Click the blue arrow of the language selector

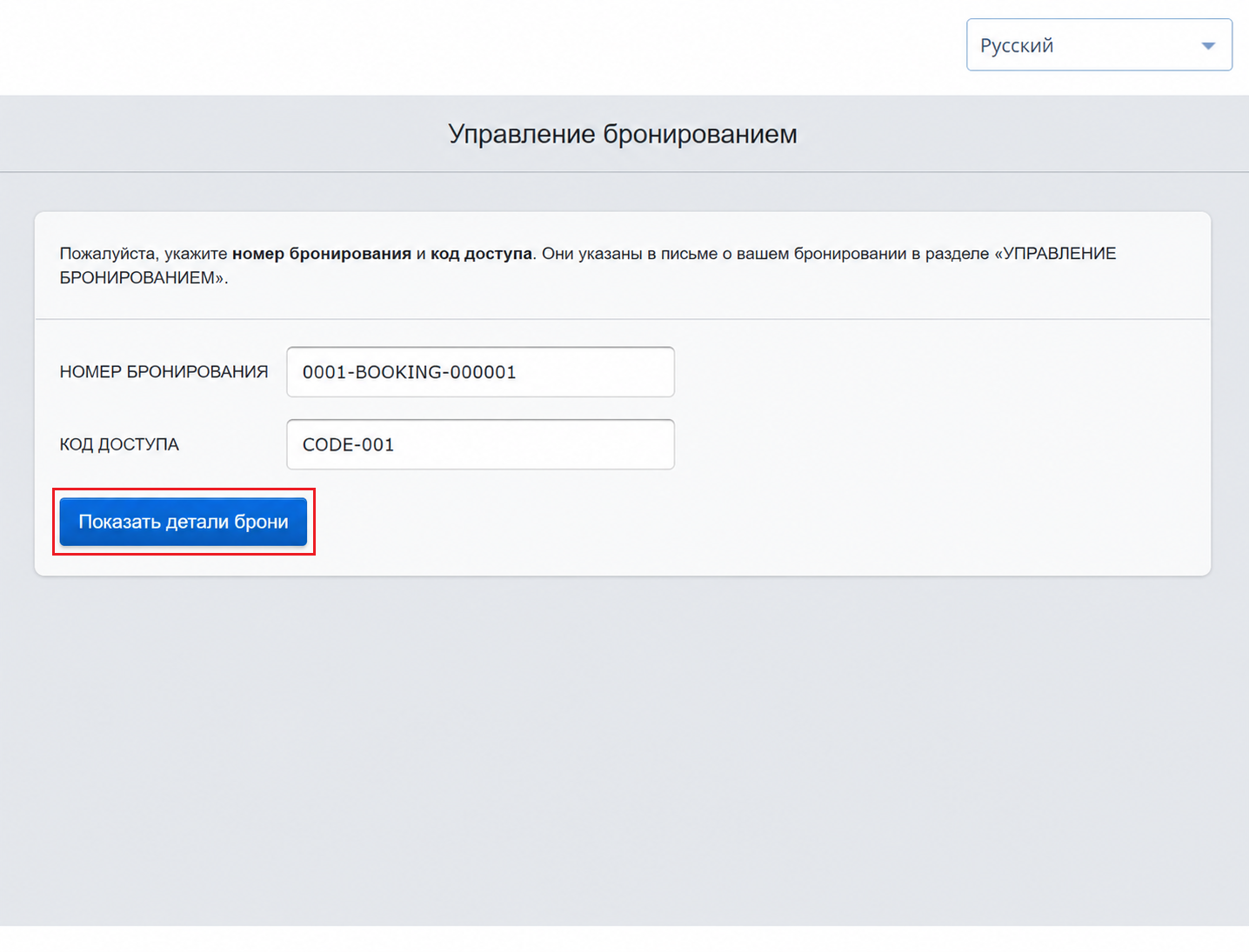1207,46
